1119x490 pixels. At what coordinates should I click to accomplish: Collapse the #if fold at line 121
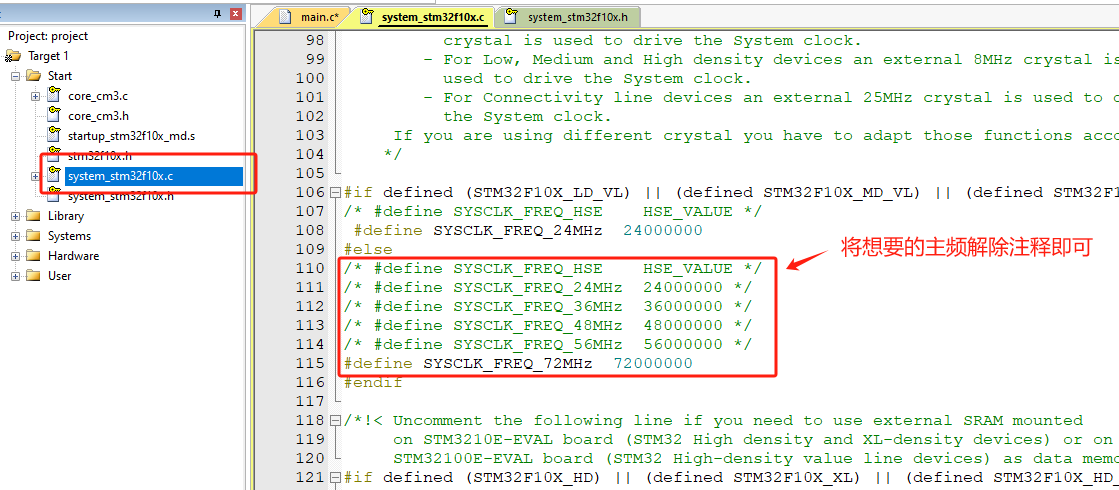coord(336,478)
